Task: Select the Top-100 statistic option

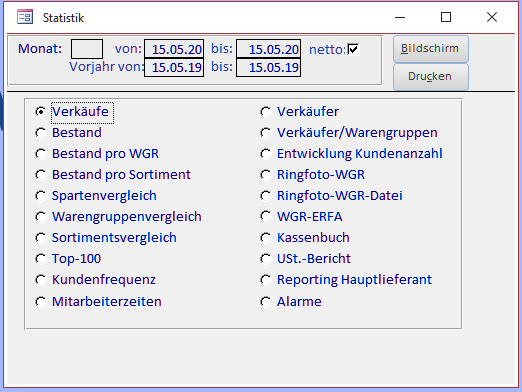Action: (x=41, y=259)
